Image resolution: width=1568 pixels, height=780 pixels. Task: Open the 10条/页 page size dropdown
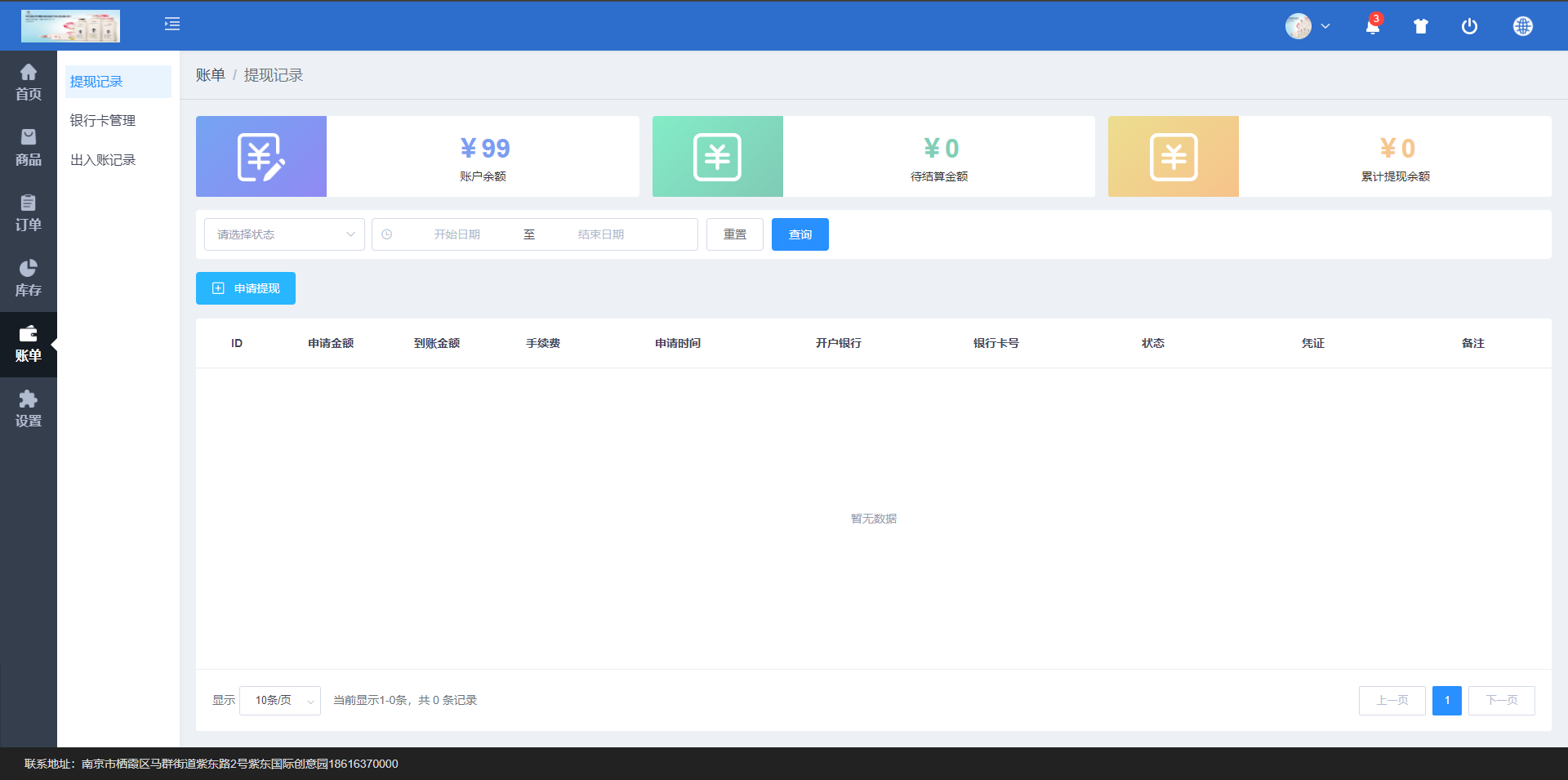(280, 701)
